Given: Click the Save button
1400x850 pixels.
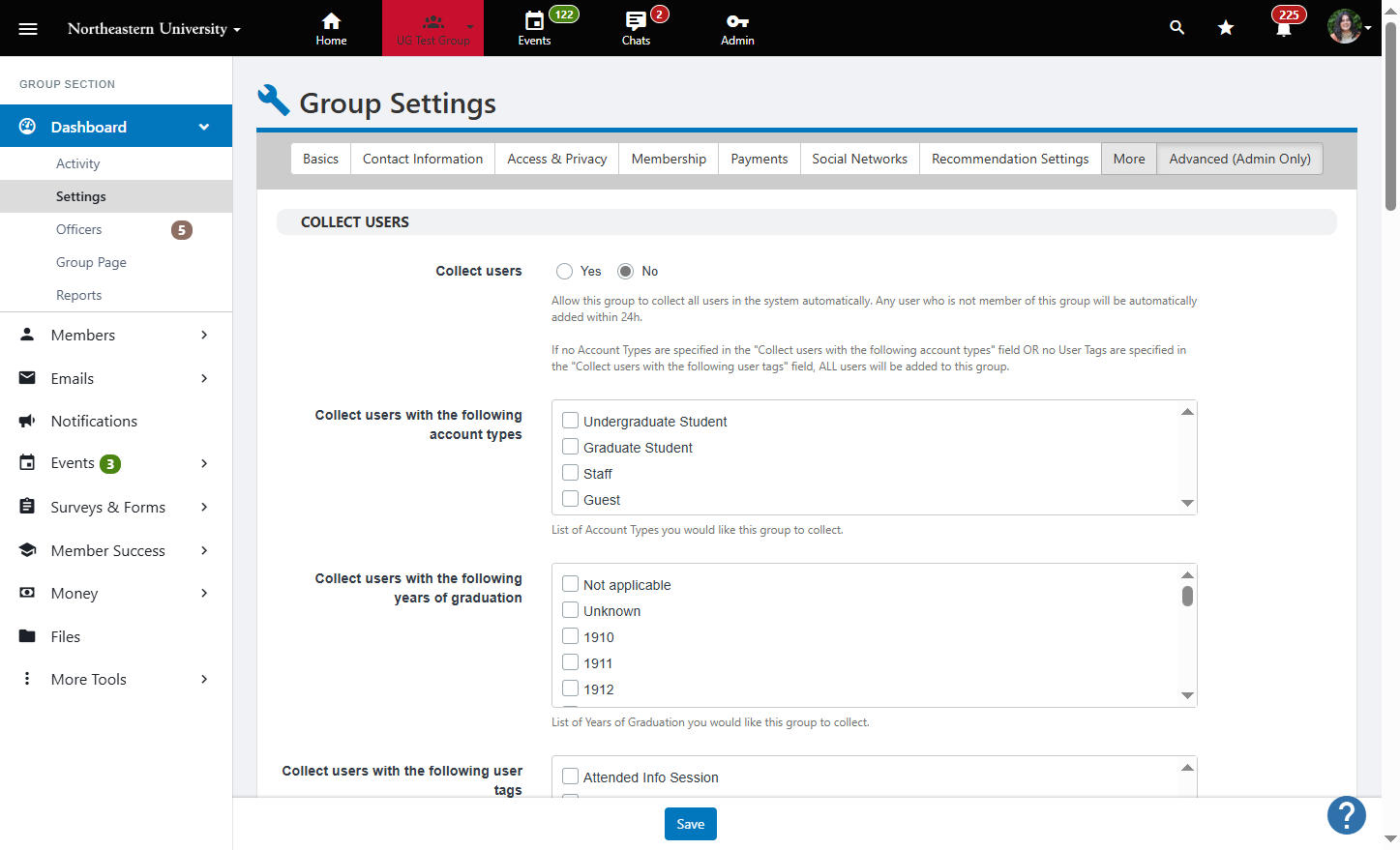Looking at the screenshot, I should (x=691, y=824).
